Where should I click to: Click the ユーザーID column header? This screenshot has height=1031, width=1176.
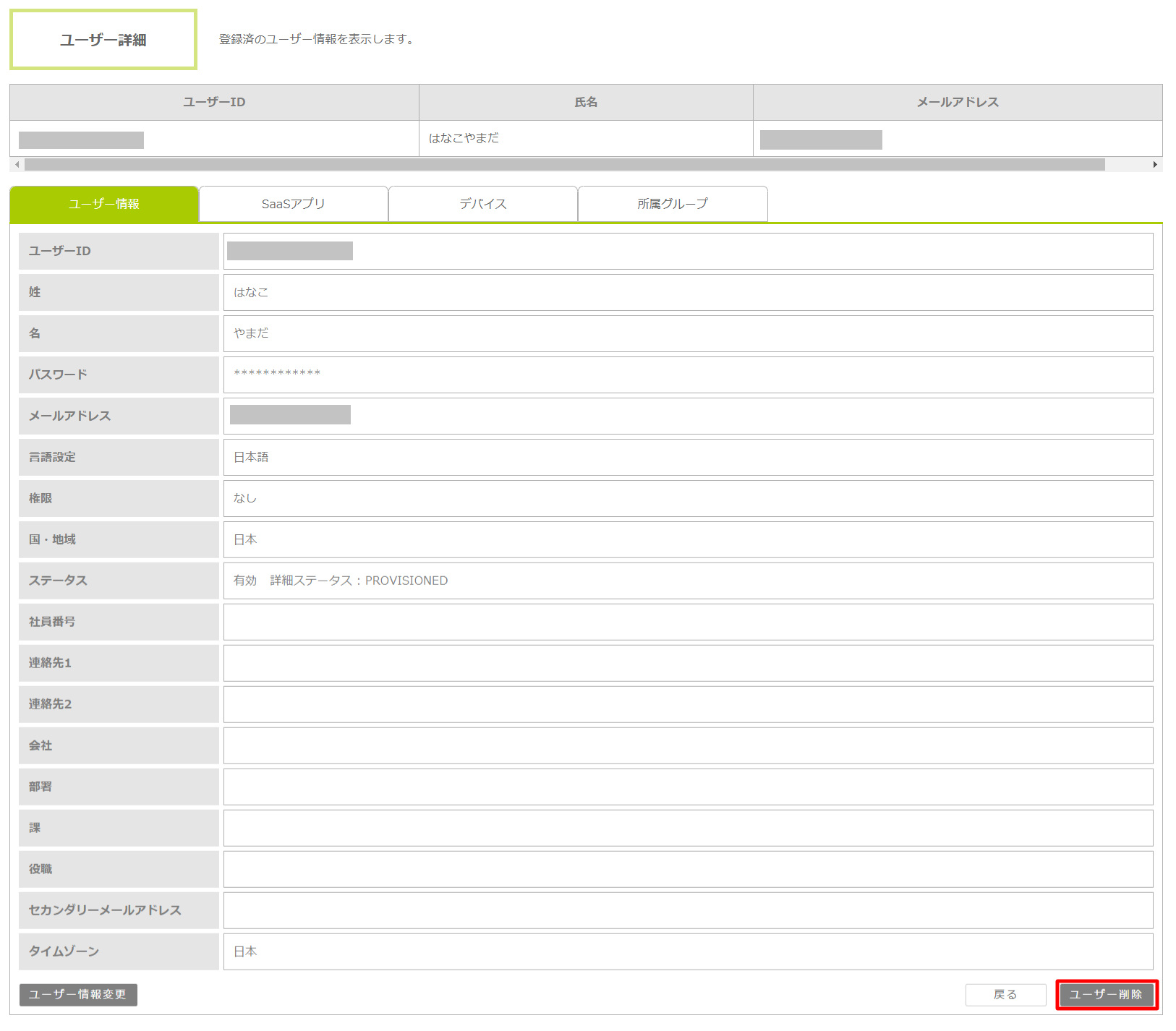coord(214,102)
